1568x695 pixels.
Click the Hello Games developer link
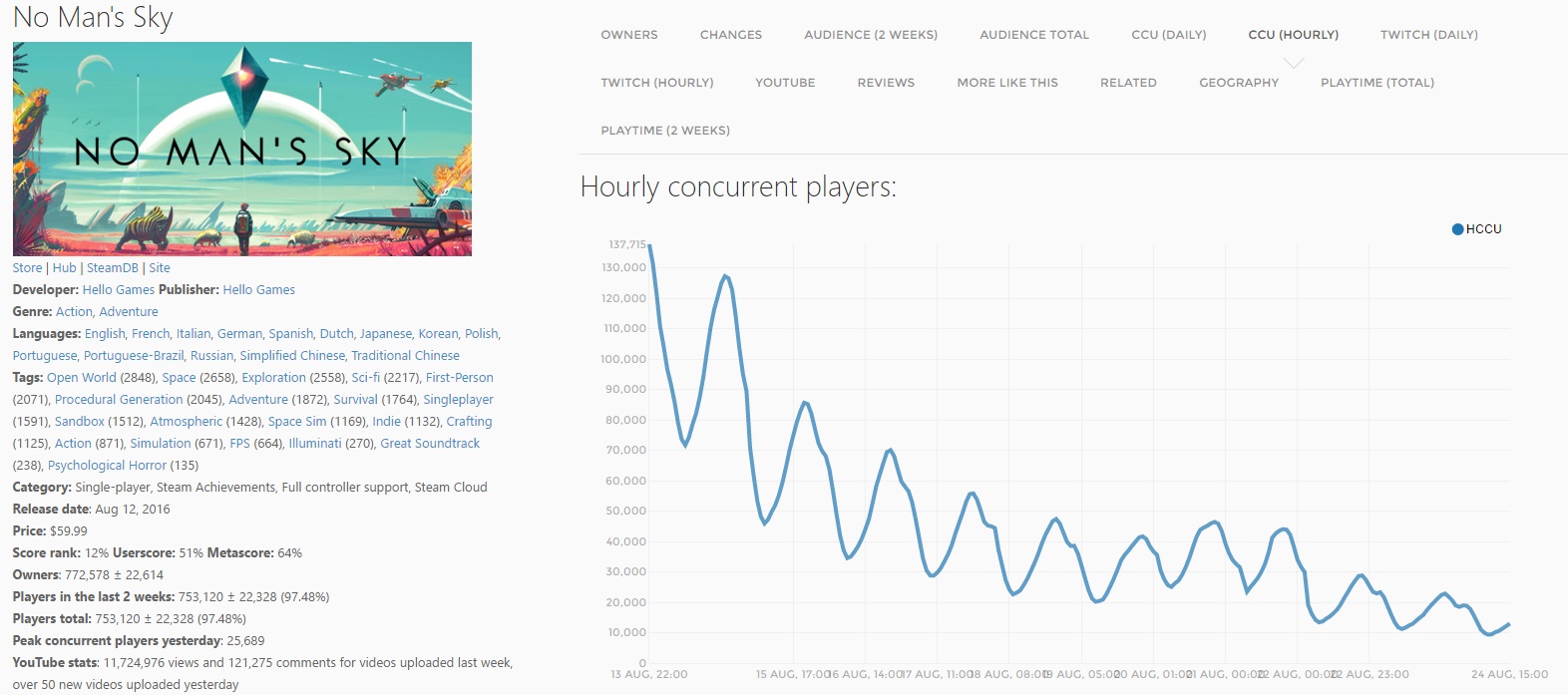(118, 290)
